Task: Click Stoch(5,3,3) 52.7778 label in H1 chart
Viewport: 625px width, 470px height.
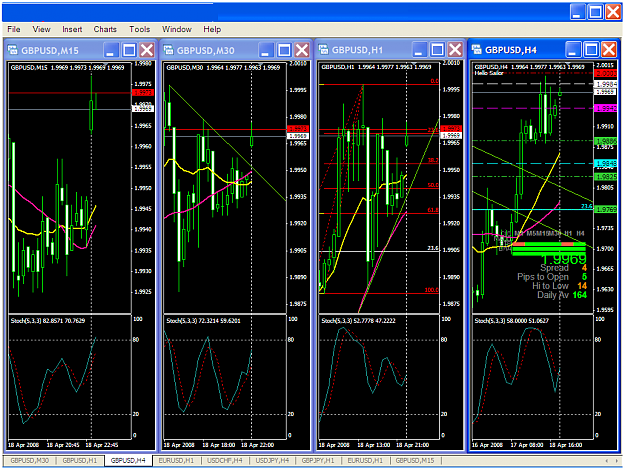Action: coord(358,321)
